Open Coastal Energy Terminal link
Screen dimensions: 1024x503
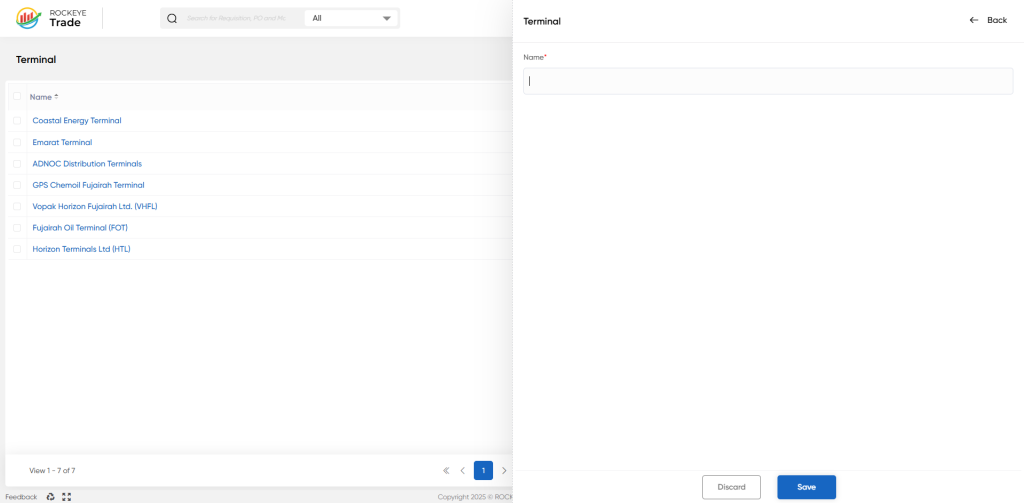[77, 121]
